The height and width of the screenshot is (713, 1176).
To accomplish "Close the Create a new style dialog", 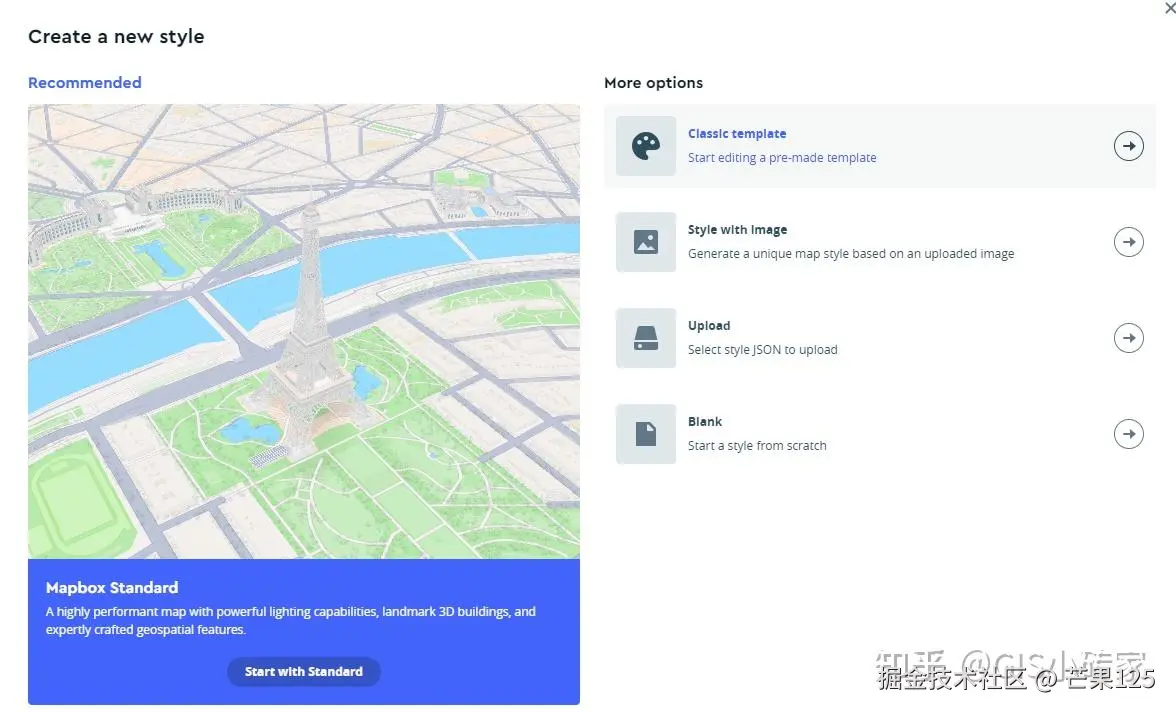I will 1169,7.
